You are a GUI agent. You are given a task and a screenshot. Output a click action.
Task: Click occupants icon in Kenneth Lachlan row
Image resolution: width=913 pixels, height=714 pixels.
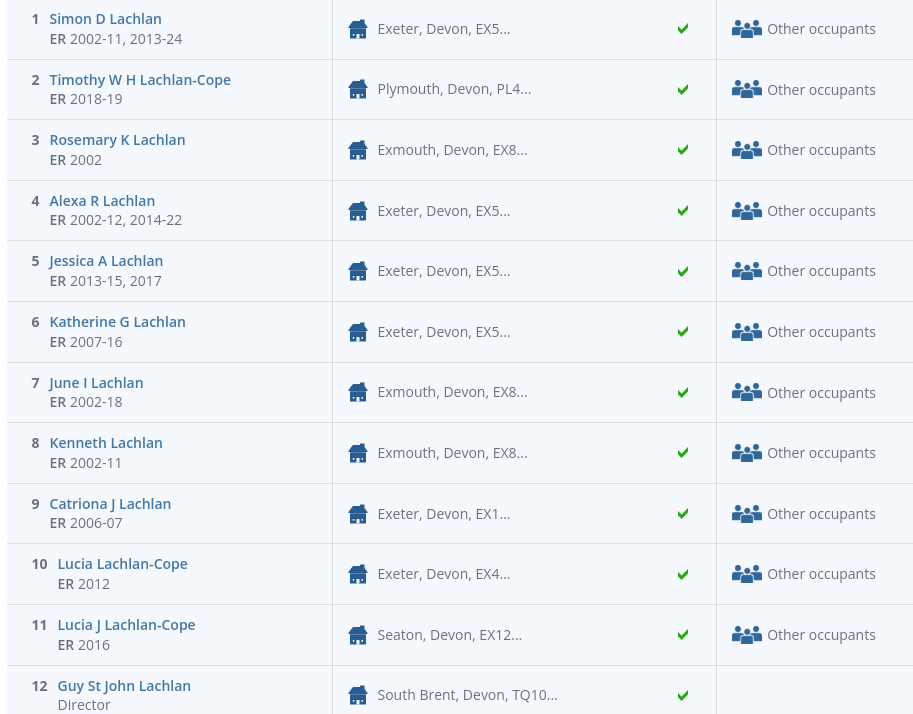[x=746, y=453]
